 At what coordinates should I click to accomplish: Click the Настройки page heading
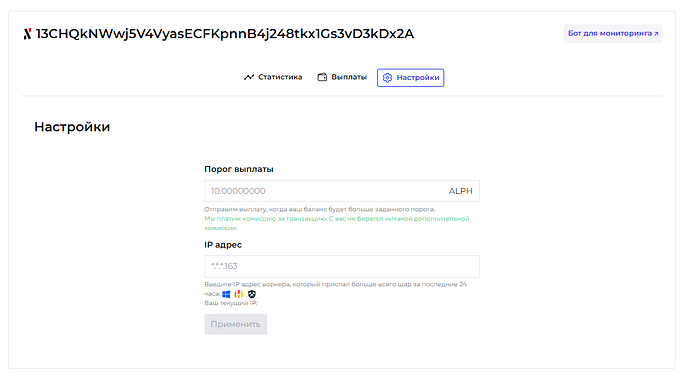coord(72,127)
